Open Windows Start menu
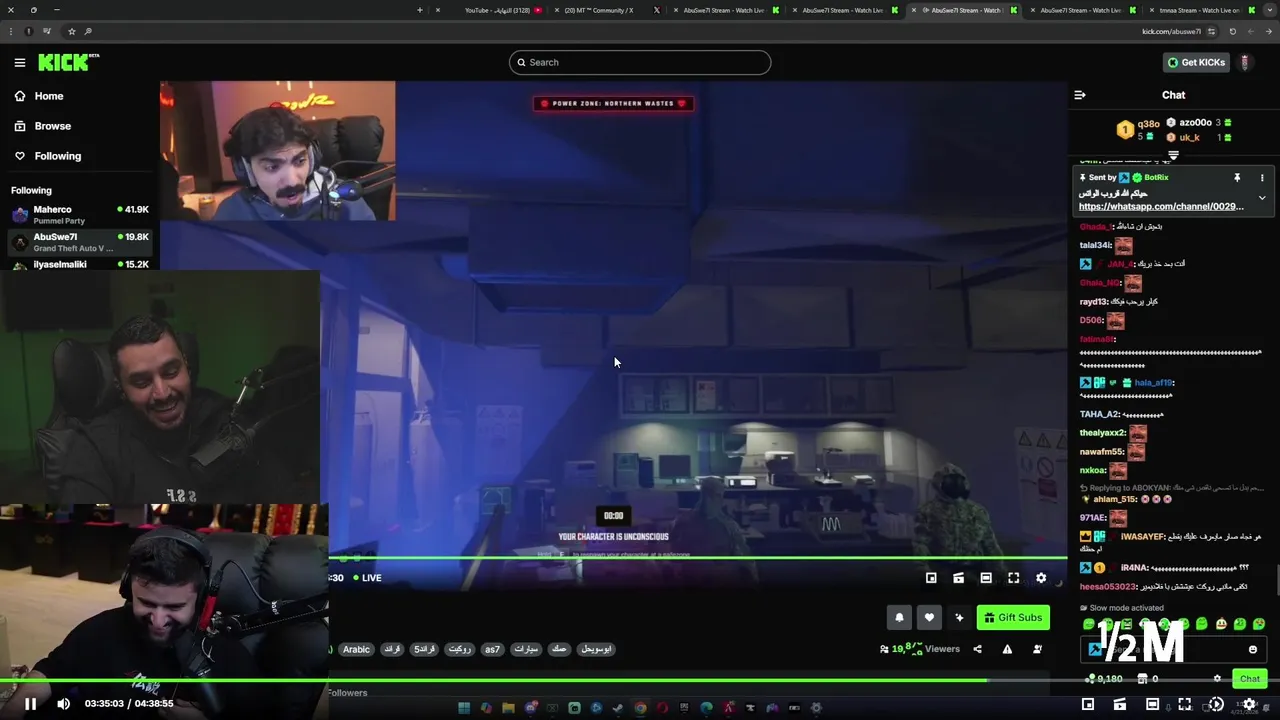The image size is (1280, 720). coord(464,708)
